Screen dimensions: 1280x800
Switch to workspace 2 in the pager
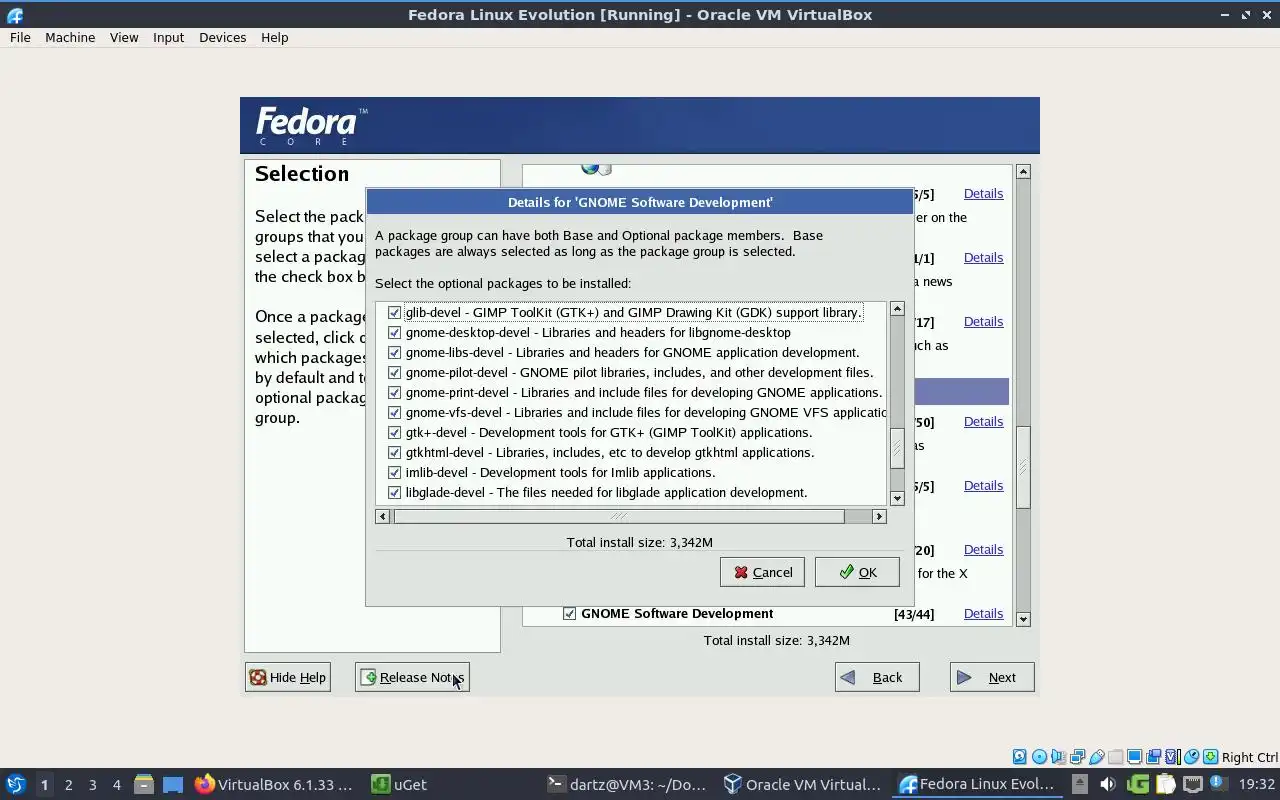point(68,784)
